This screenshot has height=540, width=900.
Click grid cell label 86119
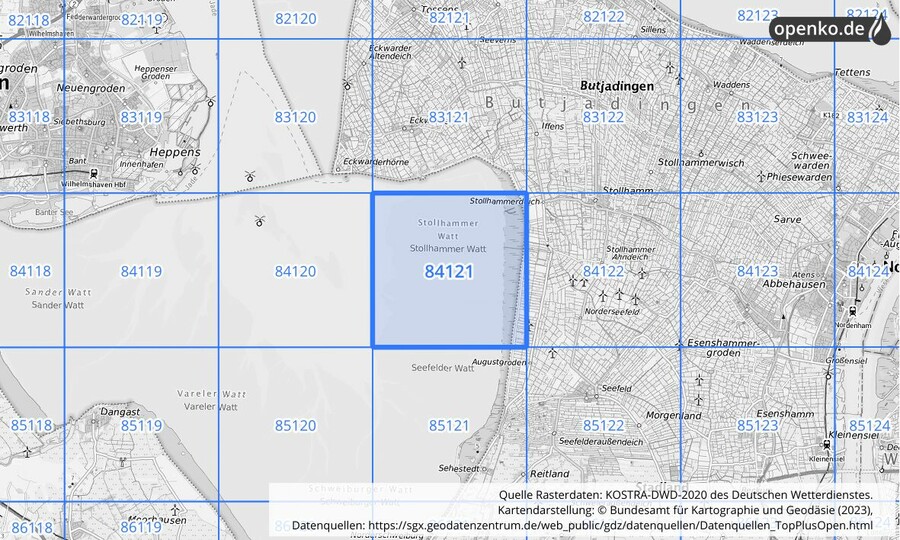pos(141,527)
